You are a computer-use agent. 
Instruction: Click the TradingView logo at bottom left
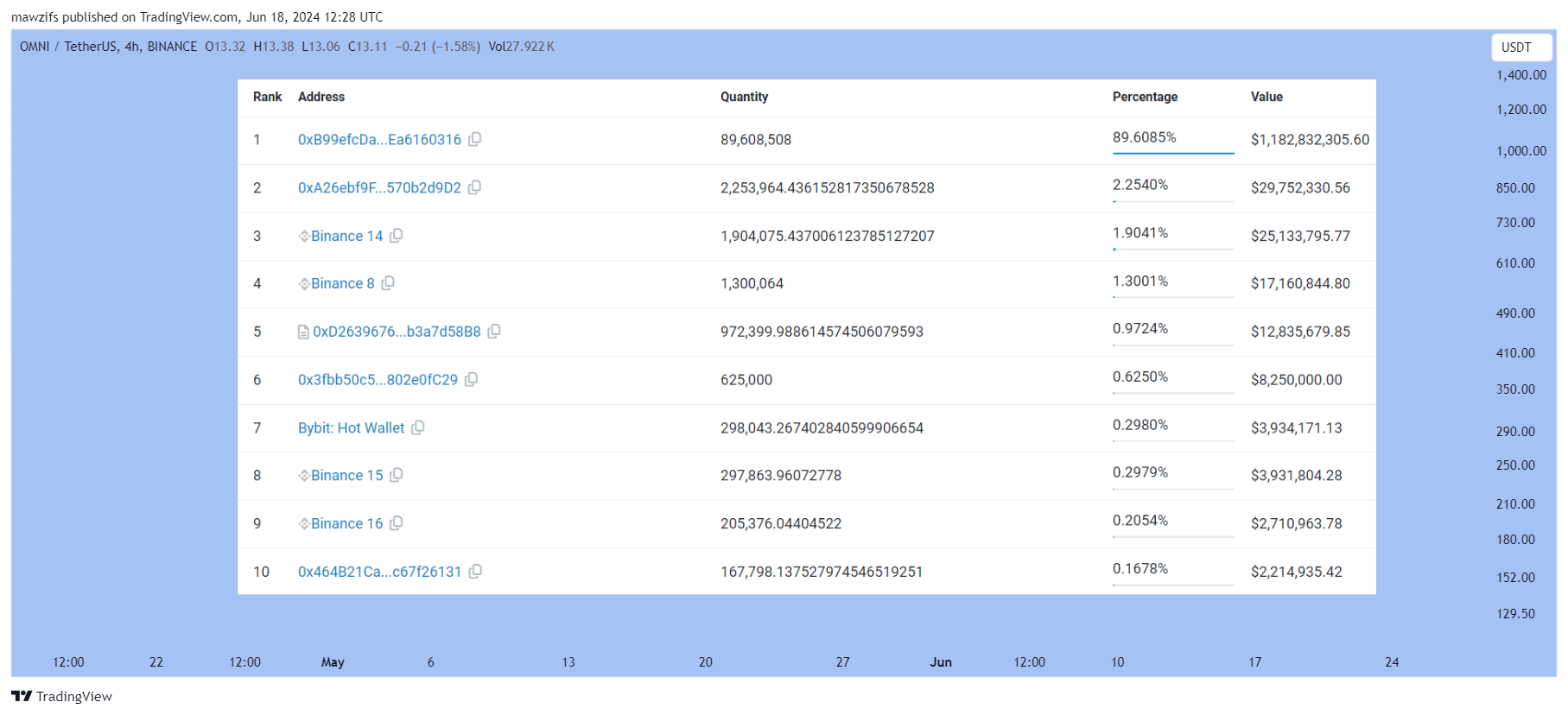point(61,696)
